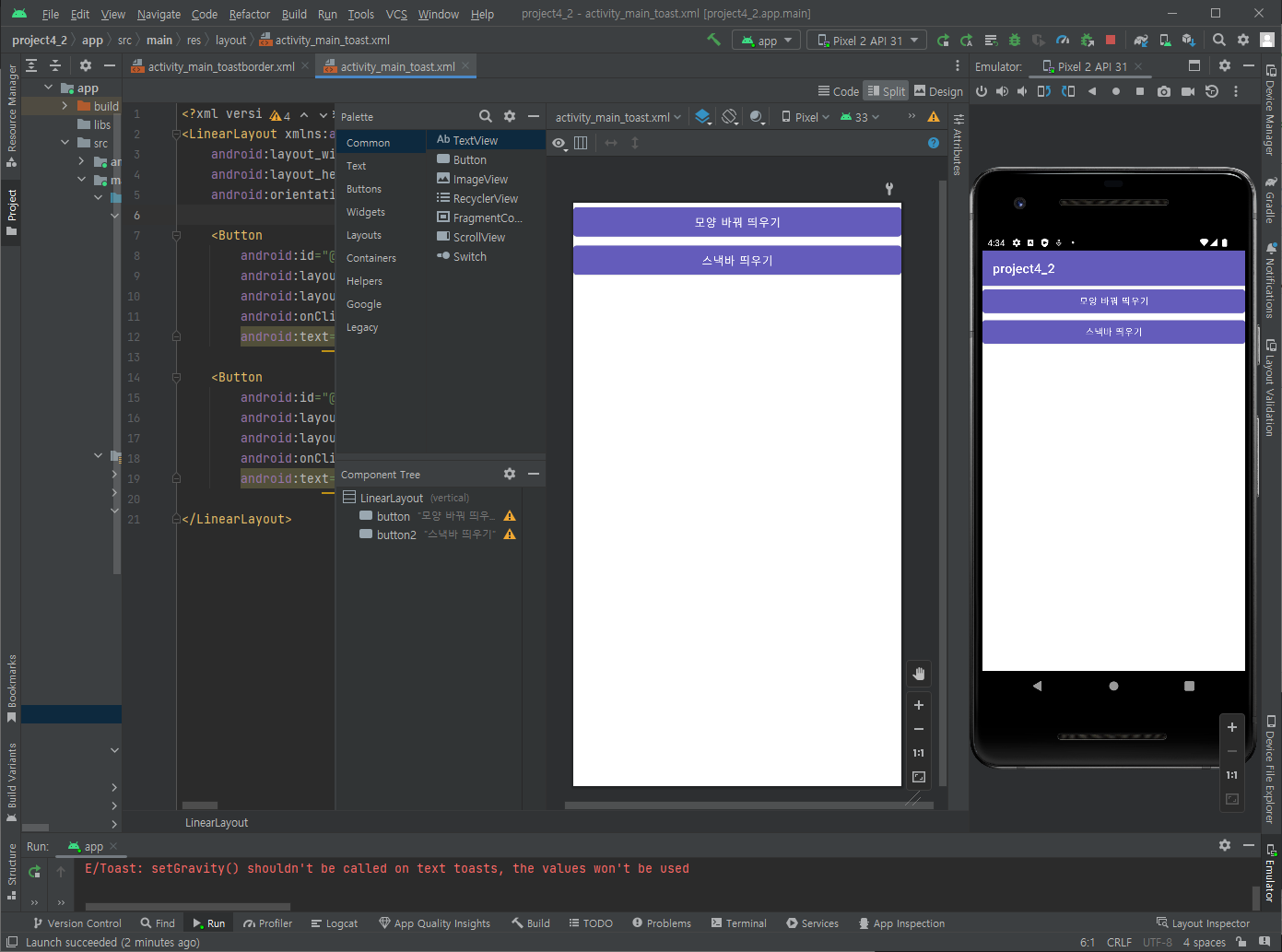Screen dimensions: 1282x952
Task: Open the Terminal tool window
Action: click(738, 923)
